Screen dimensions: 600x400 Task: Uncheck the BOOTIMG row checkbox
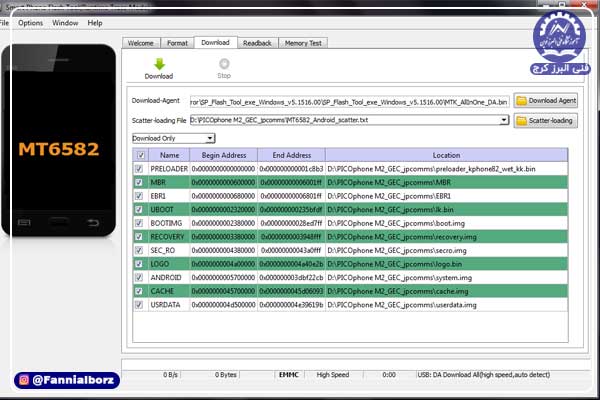click(139, 223)
